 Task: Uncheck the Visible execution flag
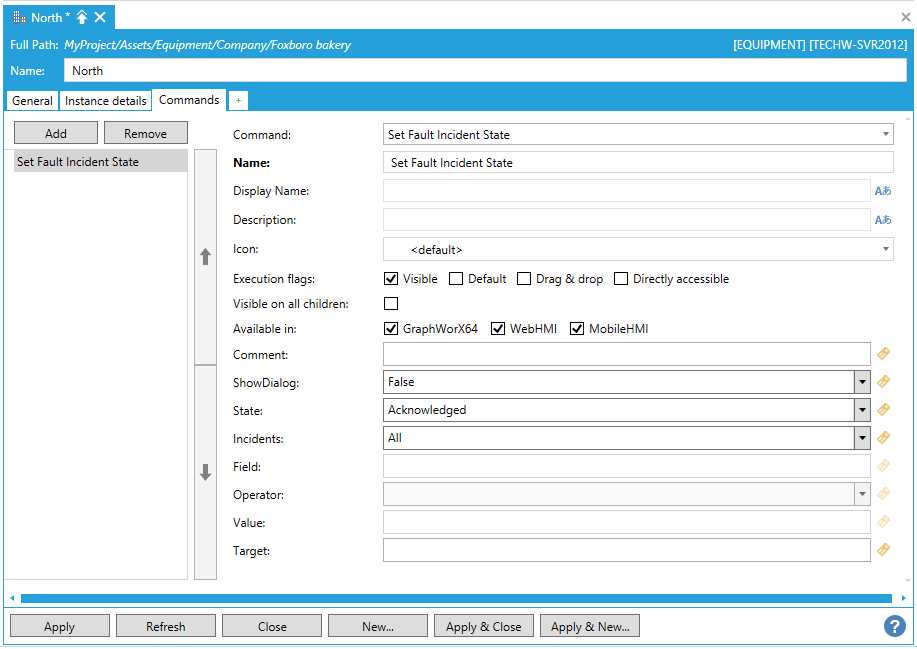tap(392, 279)
